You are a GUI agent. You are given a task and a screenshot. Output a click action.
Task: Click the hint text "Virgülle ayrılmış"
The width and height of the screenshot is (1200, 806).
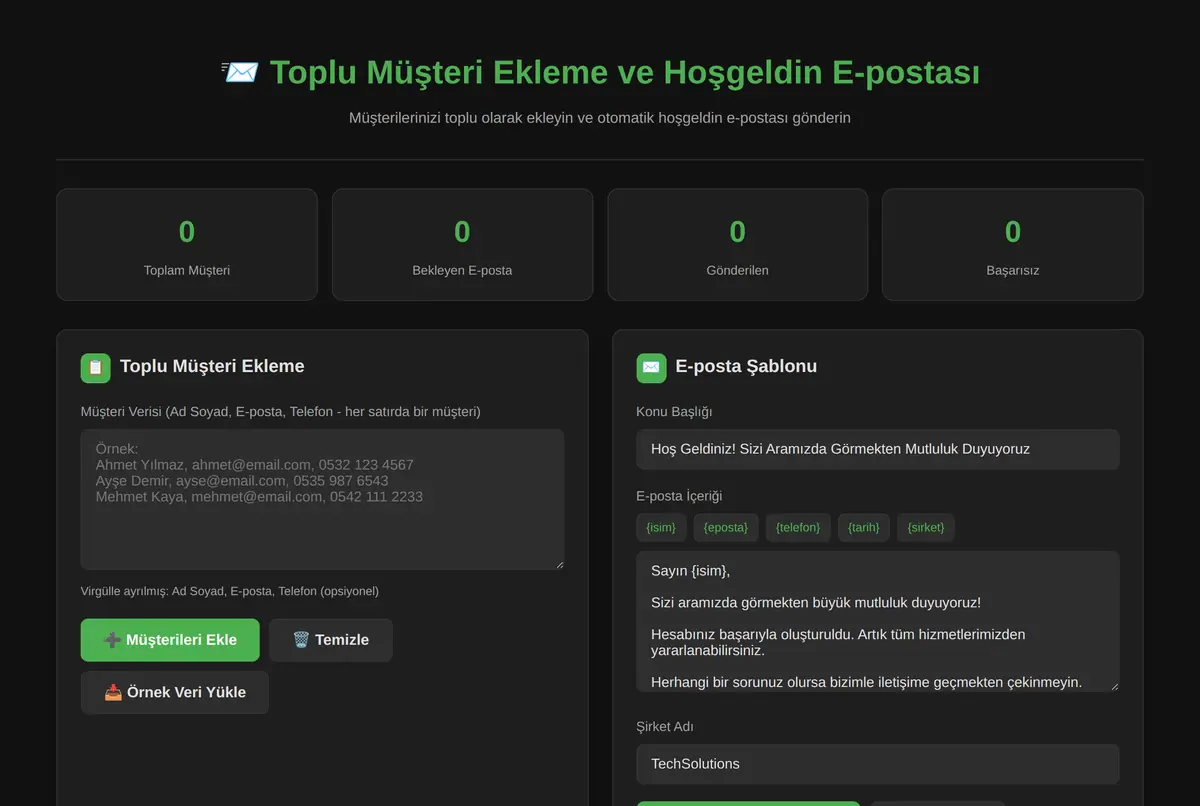[x=124, y=591]
